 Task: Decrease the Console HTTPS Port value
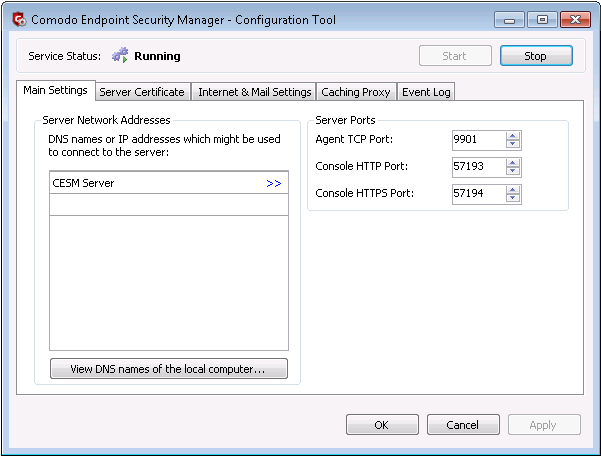pos(513,198)
